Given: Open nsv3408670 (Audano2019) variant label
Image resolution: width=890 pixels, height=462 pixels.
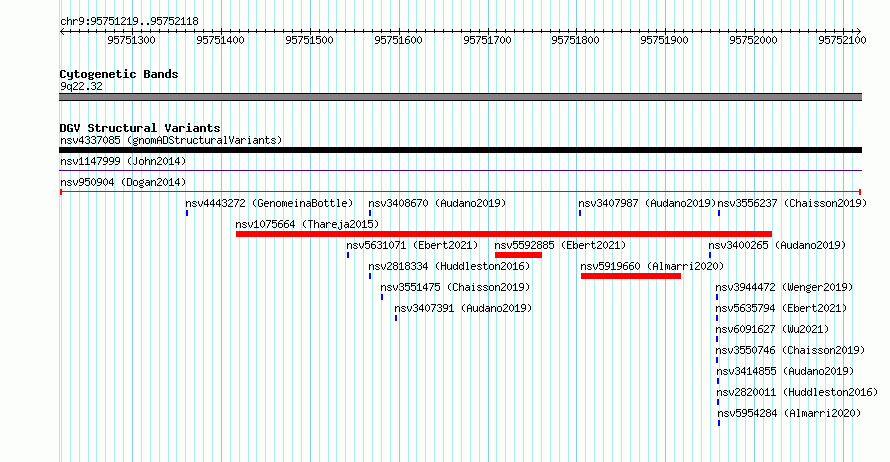Looking at the screenshot, I should pos(437,203).
